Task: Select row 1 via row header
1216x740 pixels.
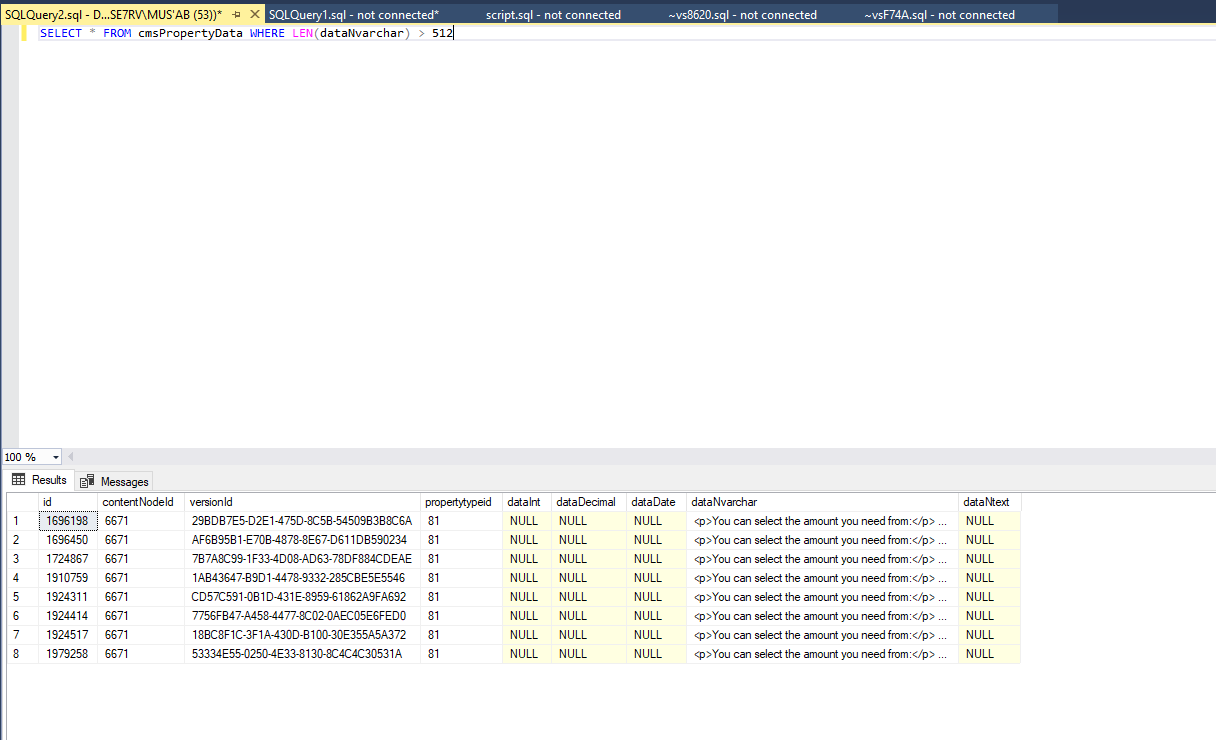Action: tap(22, 521)
